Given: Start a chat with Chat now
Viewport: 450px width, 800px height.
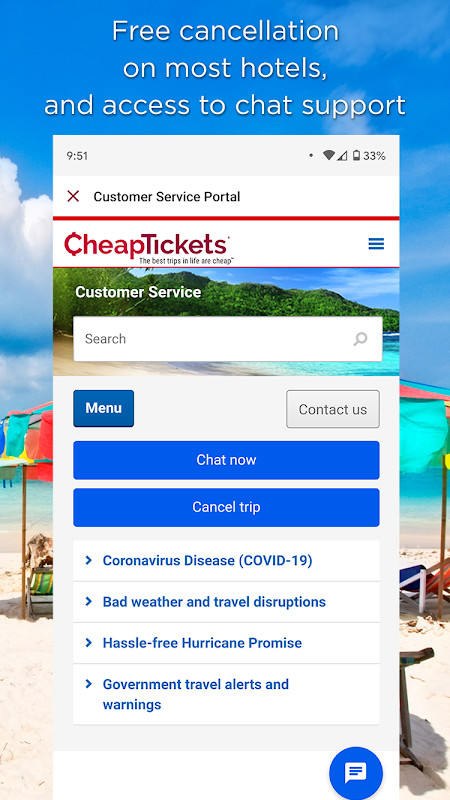Looking at the screenshot, I should pyautogui.click(x=227, y=460).
